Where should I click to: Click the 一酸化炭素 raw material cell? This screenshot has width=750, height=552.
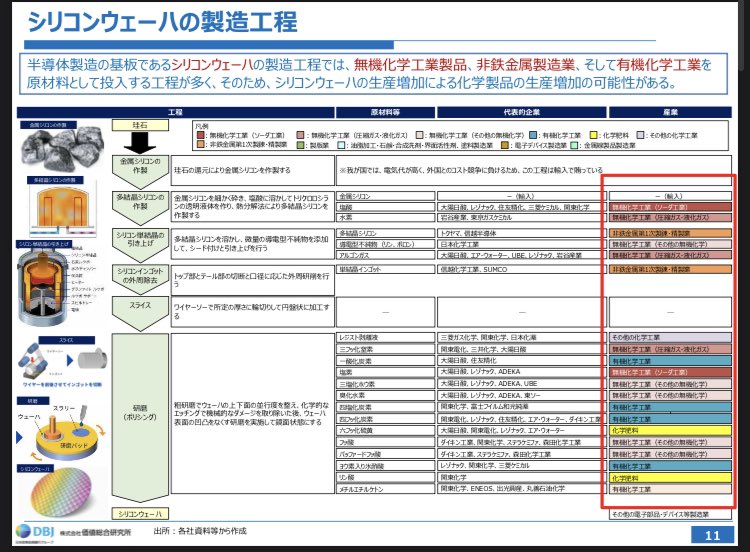[x=386, y=361]
